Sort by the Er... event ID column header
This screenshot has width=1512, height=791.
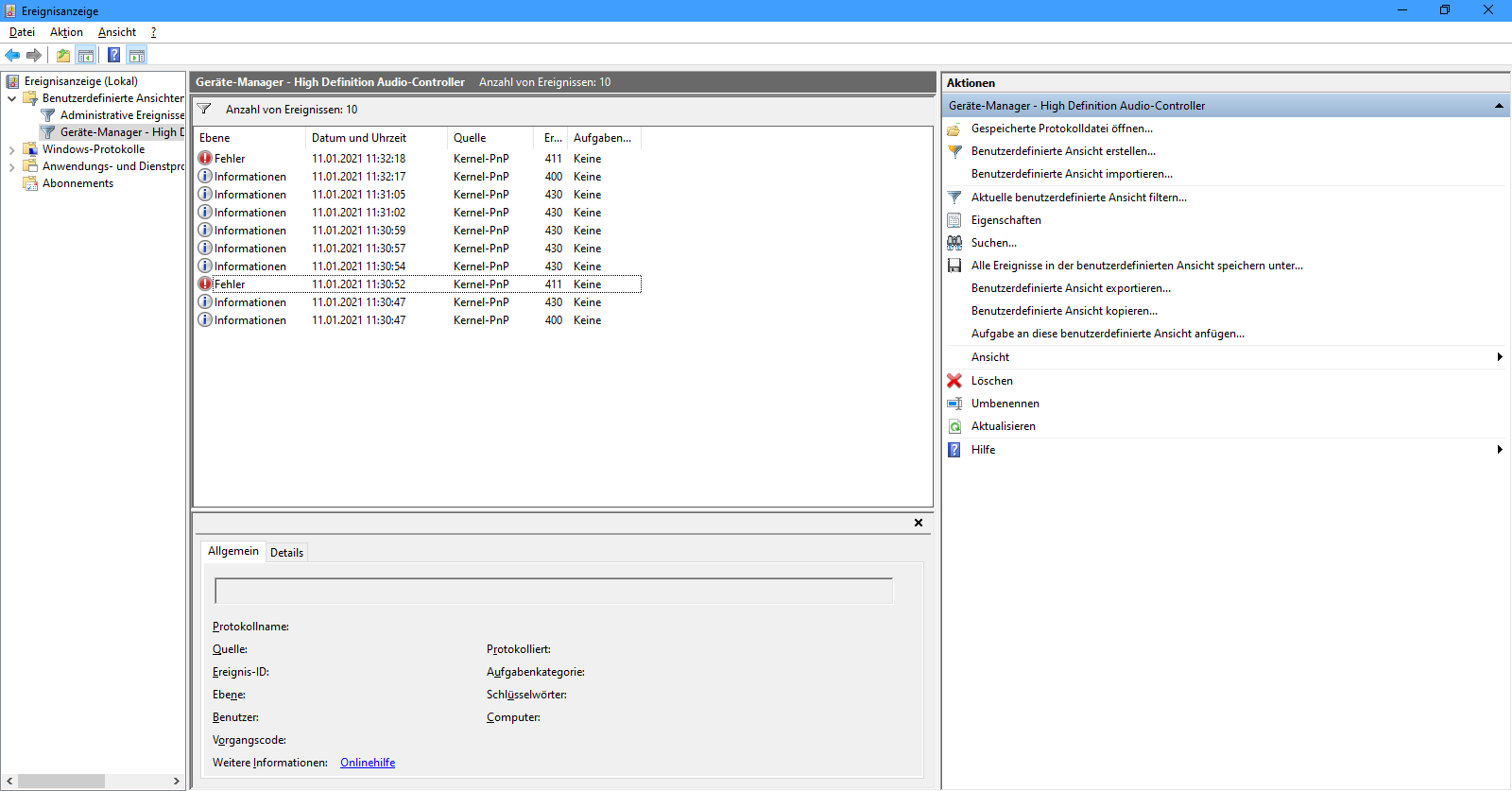(x=552, y=138)
